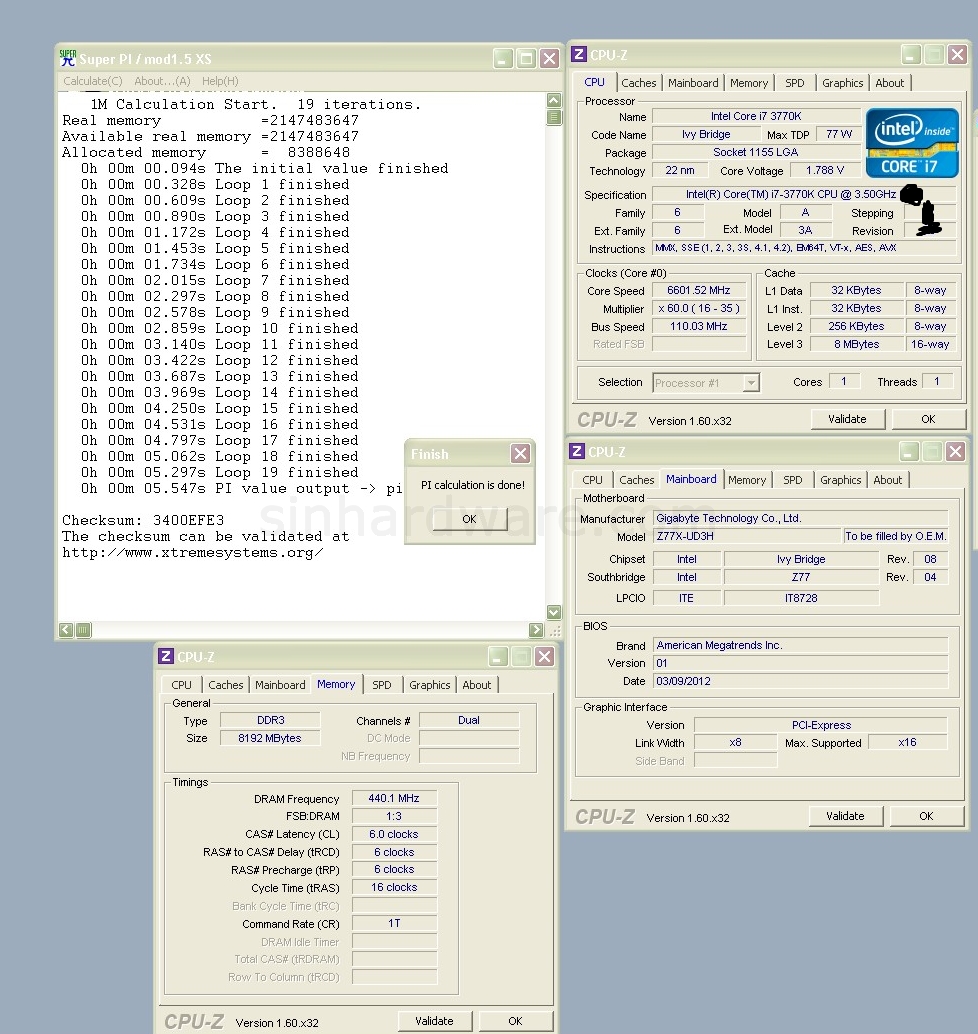Viewport: 978px width, 1034px height.
Task: Switch to Caches tab in CPU window
Action: [638, 83]
